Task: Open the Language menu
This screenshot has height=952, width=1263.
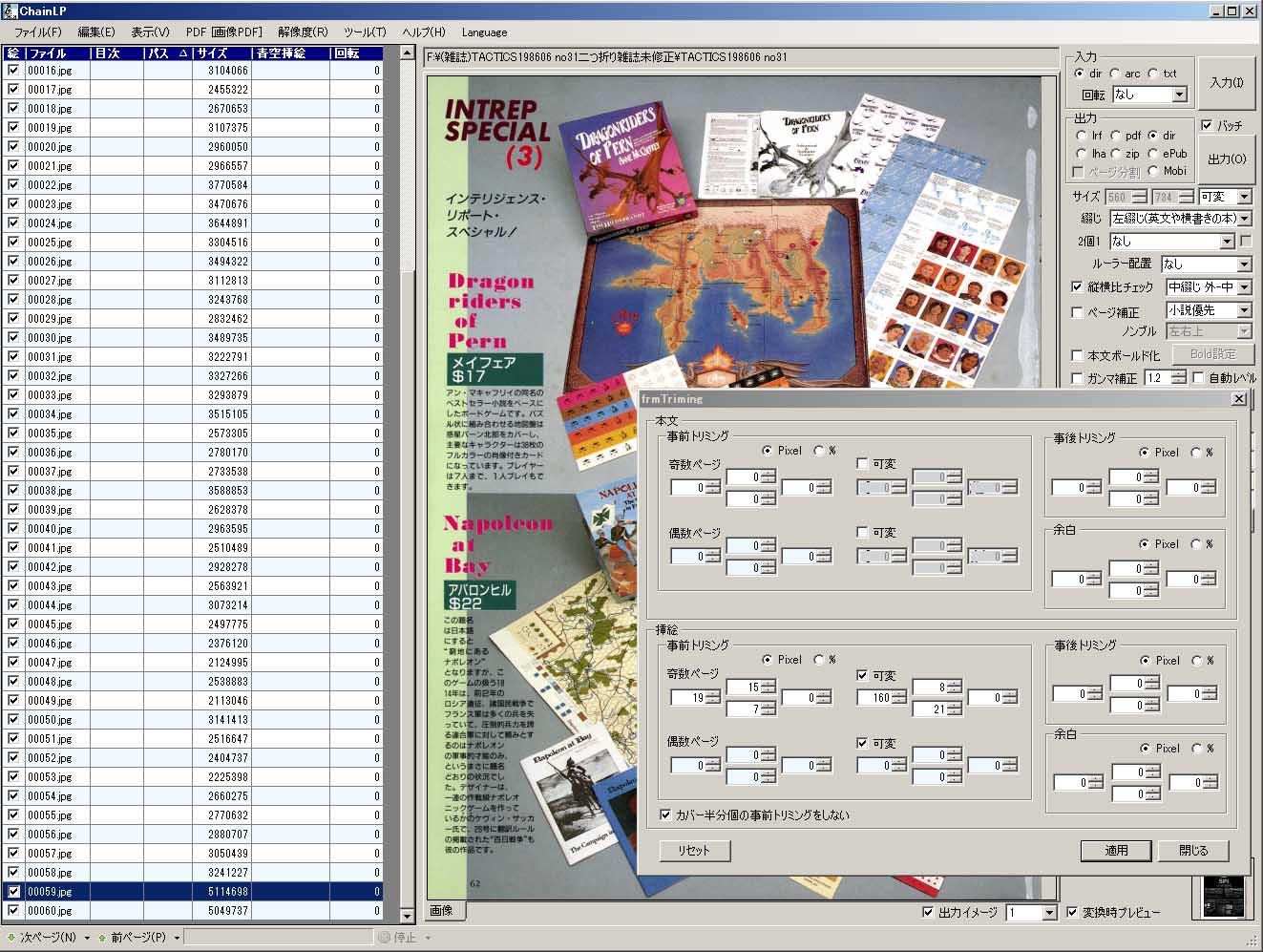Action: point(484,32)
